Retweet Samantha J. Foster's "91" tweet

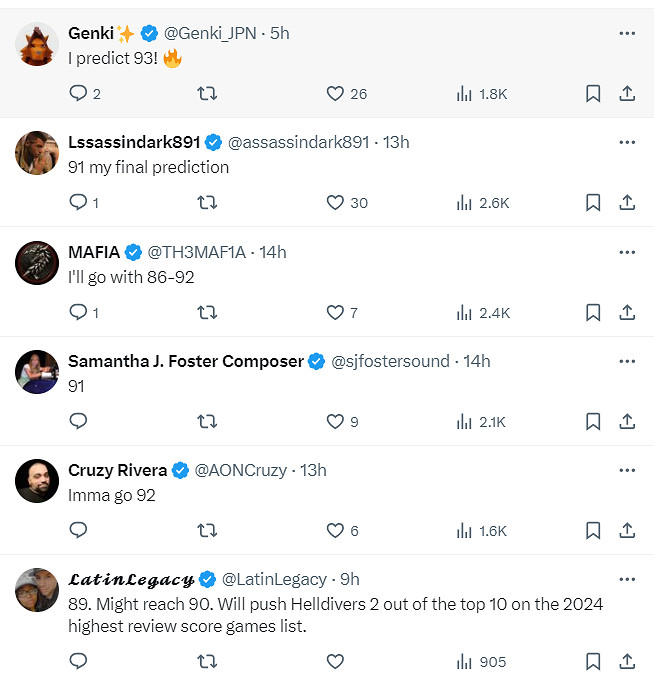(x=207, y=421)
